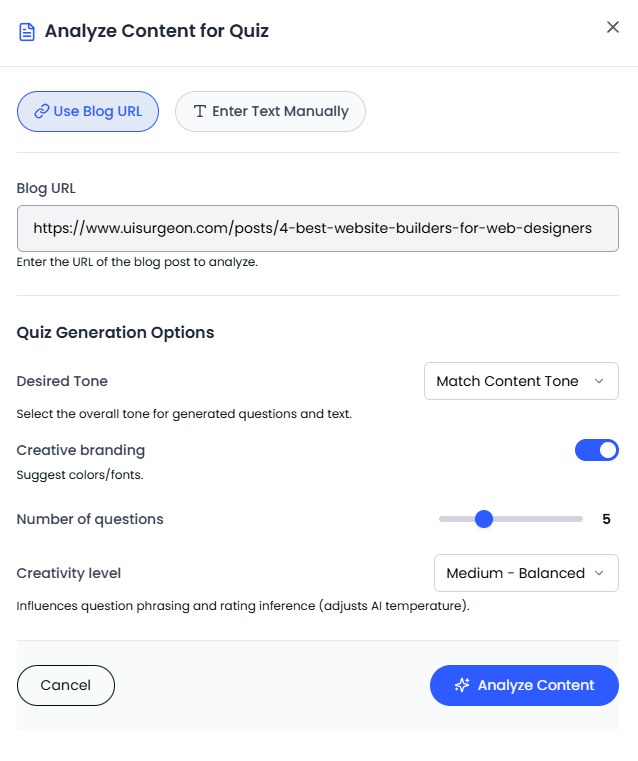This screenshot has width=638, height=761.
Task: Close the Analyze Content dialog with X
Action: pos(613,27)
